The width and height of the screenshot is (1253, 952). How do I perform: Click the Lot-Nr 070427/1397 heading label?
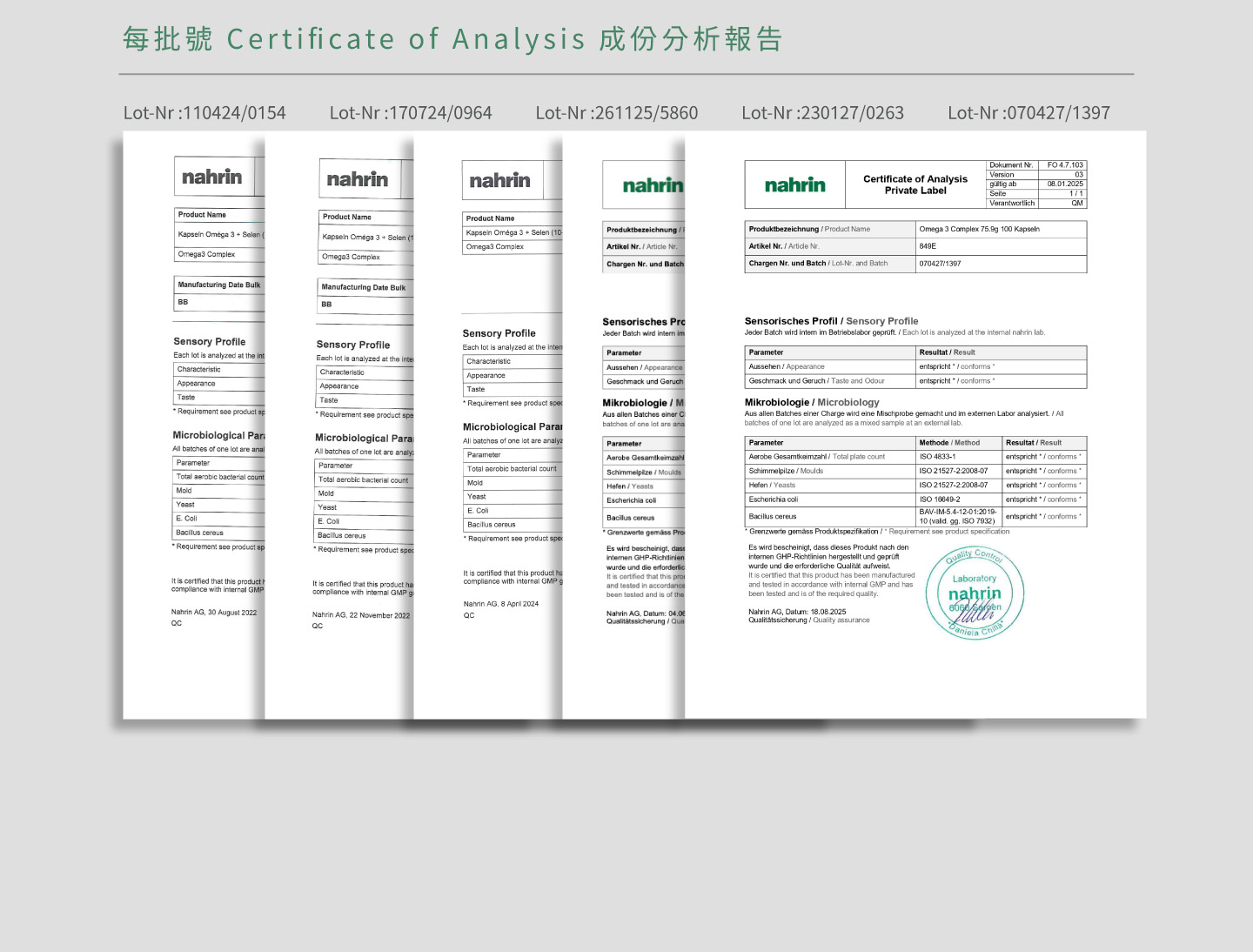1029,113
